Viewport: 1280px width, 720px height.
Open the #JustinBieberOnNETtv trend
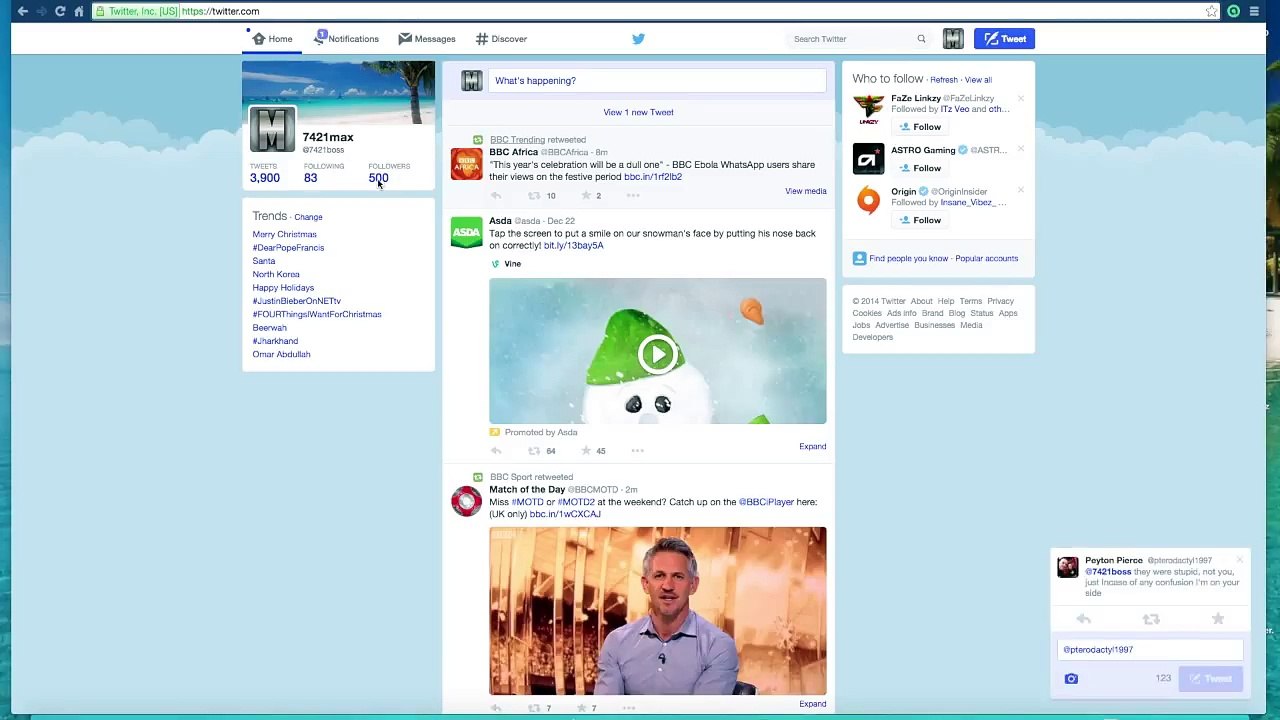[x=296, y=301]
